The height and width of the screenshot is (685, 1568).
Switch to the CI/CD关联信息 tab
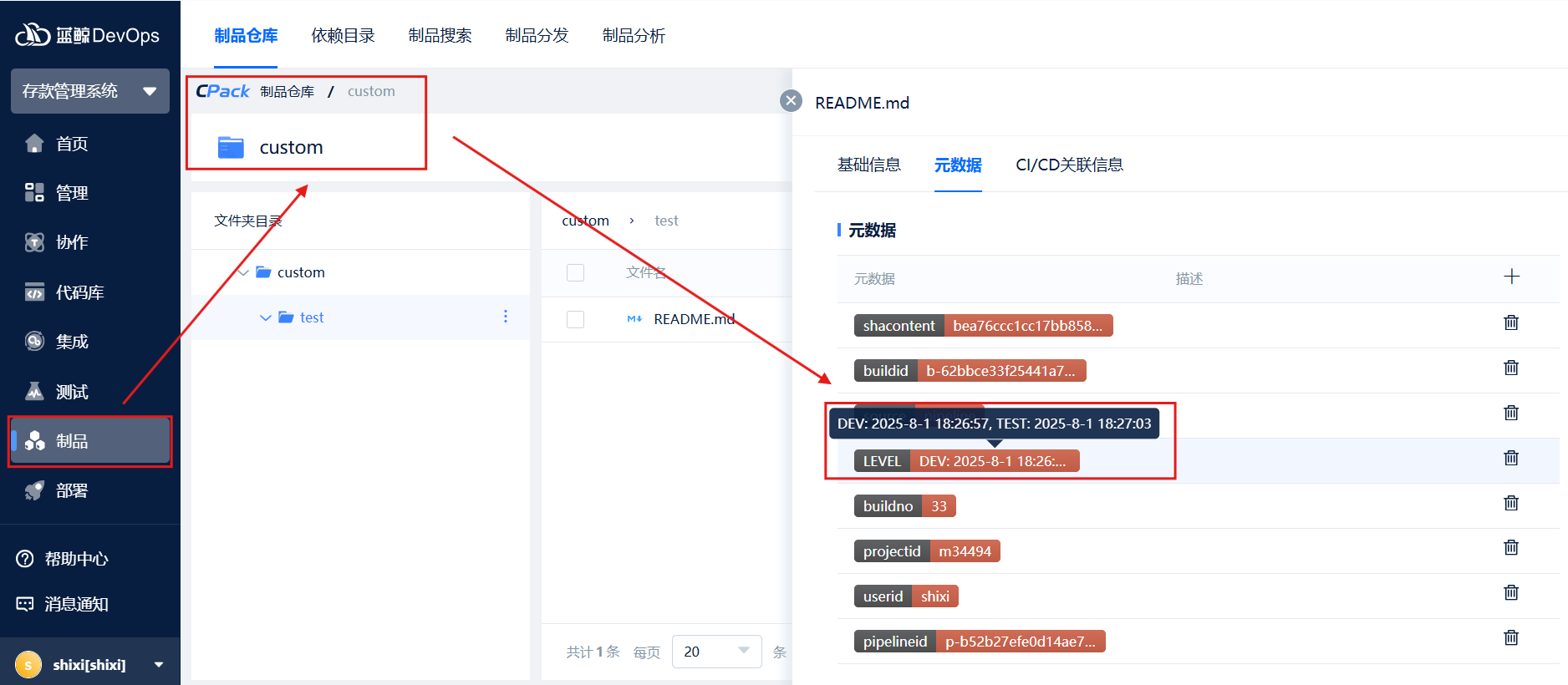coord(1069,165)
